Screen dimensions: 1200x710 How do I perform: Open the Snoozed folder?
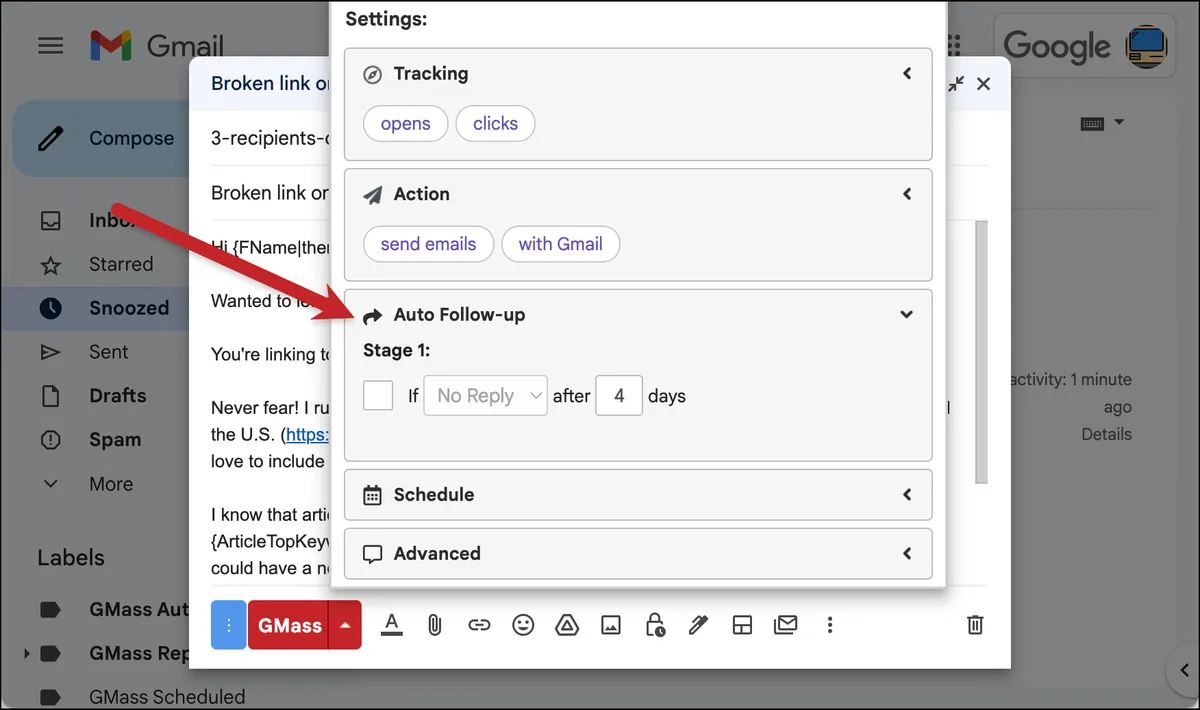(129, 308)
